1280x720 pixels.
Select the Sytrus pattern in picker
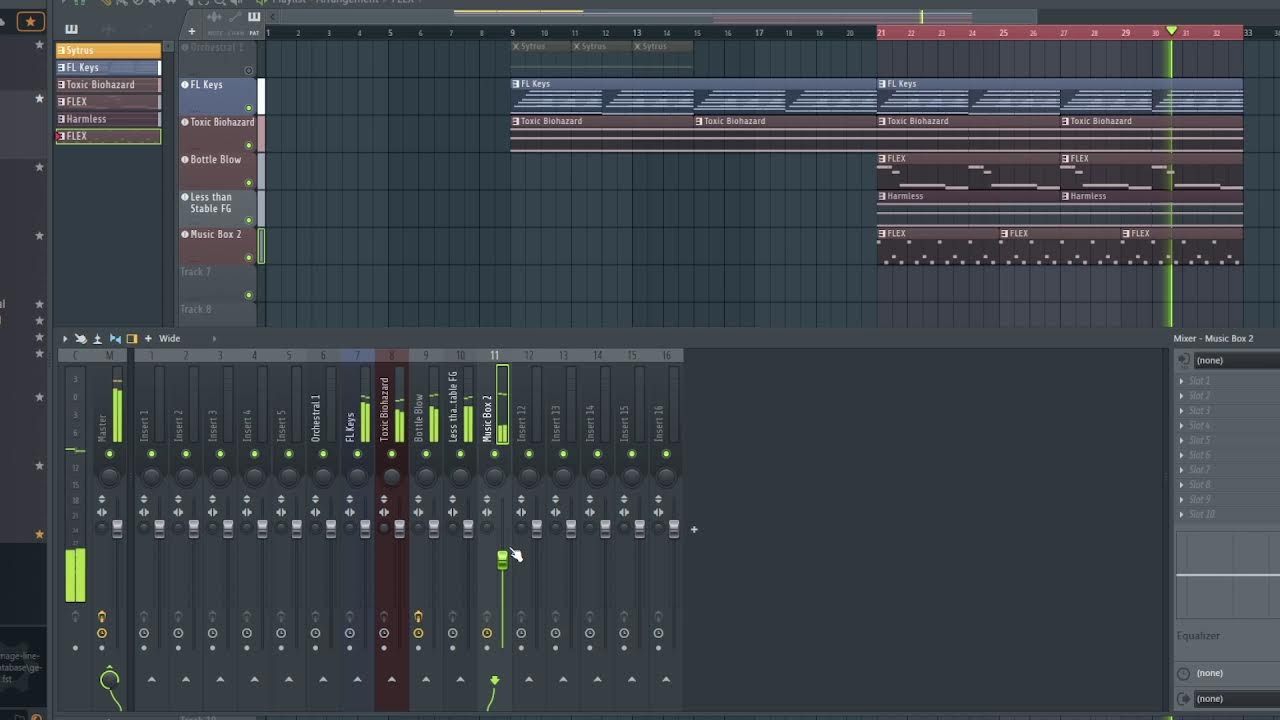pyautogui.click(x=108, y=50)
